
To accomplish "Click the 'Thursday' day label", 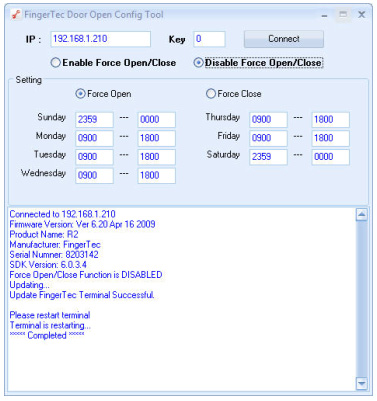I will pyautogui.click(x=223, y=117).
